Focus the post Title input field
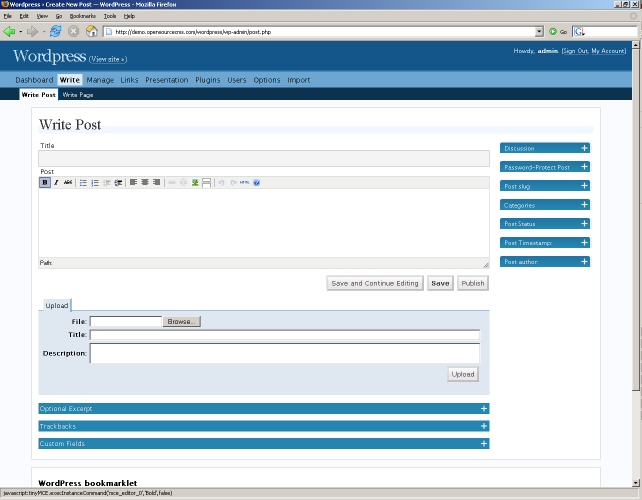This screenshot has height=500, width=642. 264,158
